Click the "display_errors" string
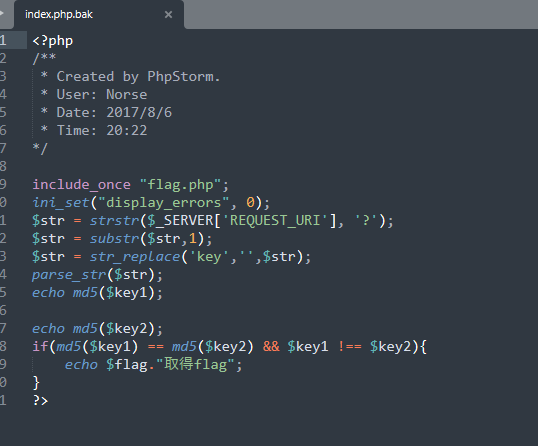The width and height of the screenshot is (538, 446). (x=163, y=202)
